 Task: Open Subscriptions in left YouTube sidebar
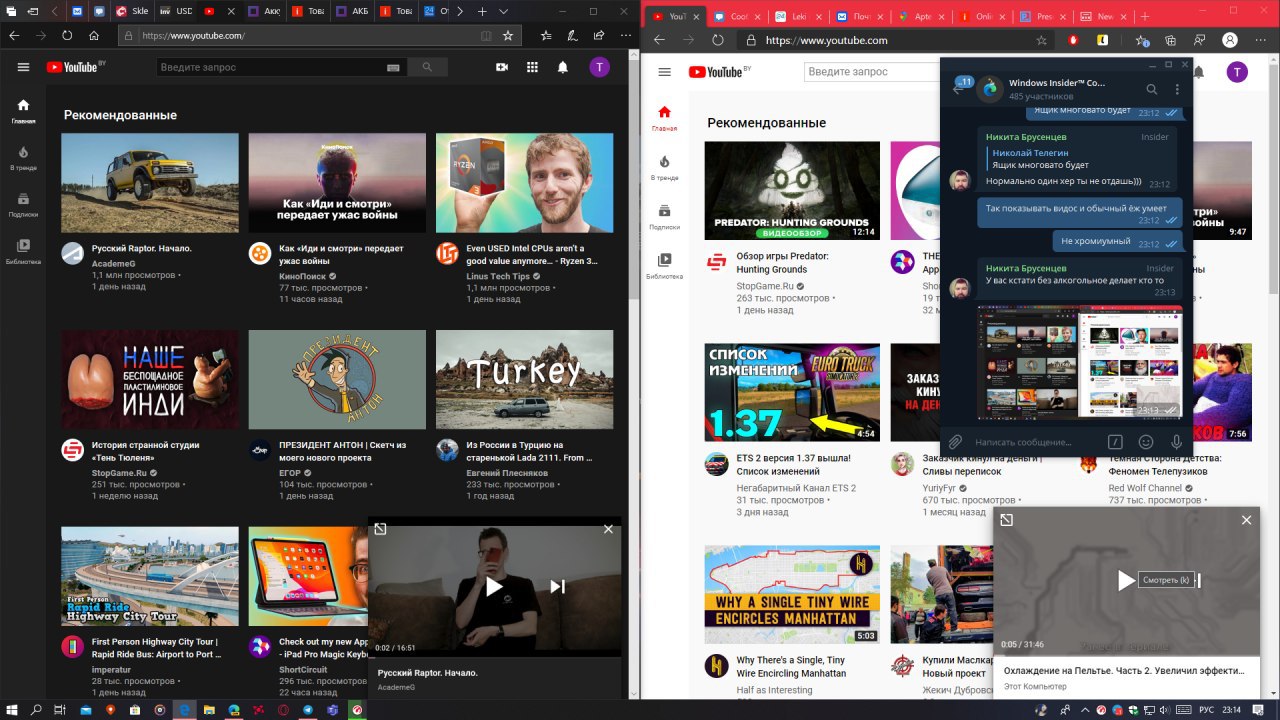pos(23,205)
